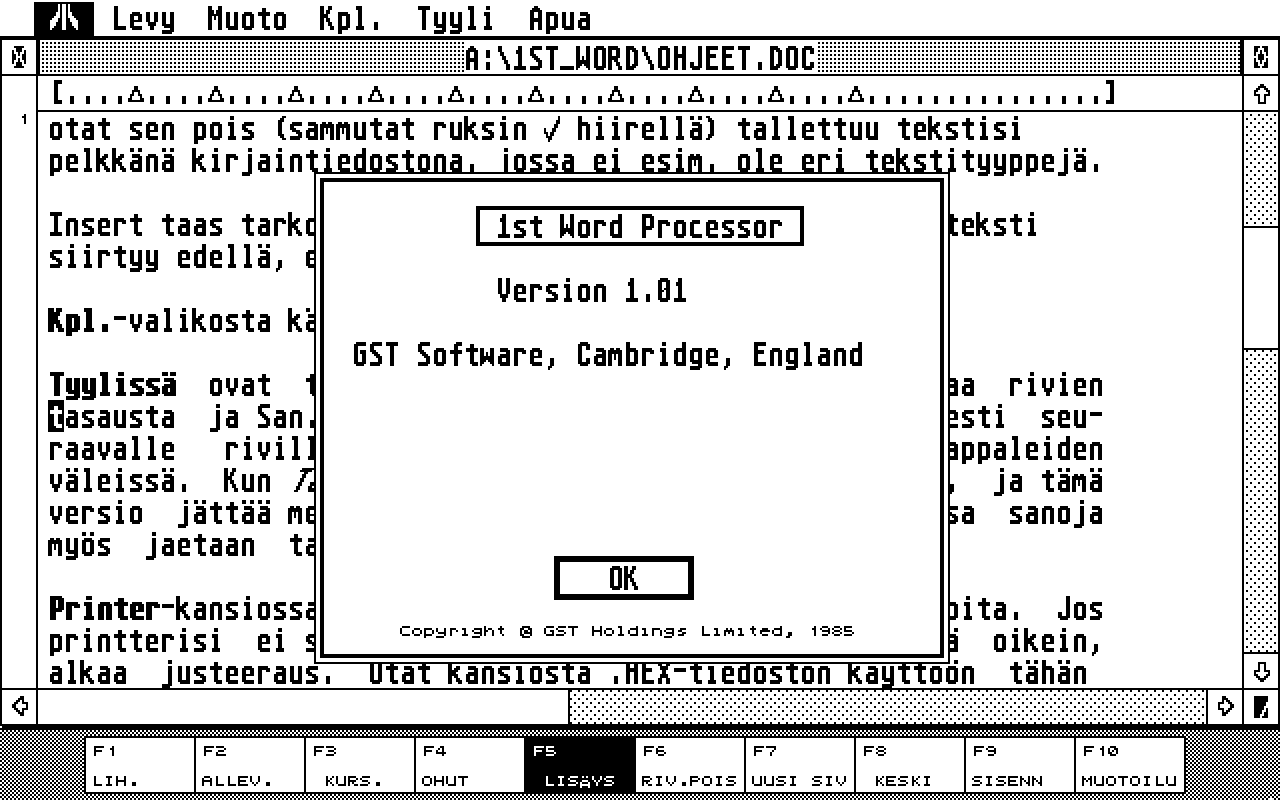1280x800 pixels.
Task: Toggle F4 OHUT light text key
Action: 470,765
